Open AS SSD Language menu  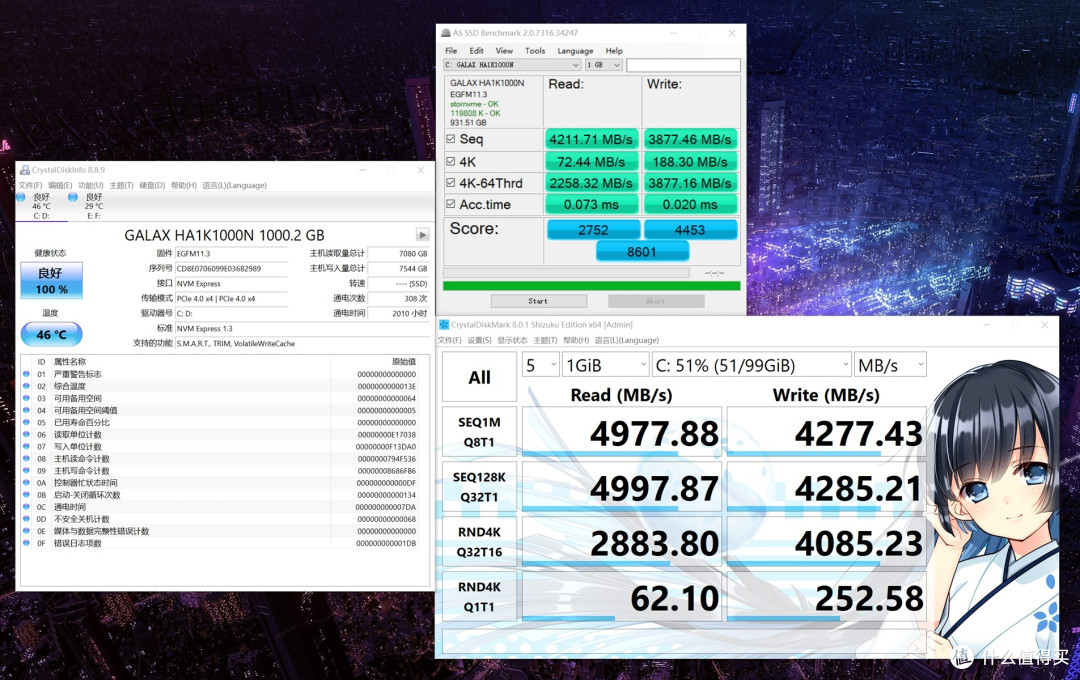pyautogui.click(x=575, y=50)
